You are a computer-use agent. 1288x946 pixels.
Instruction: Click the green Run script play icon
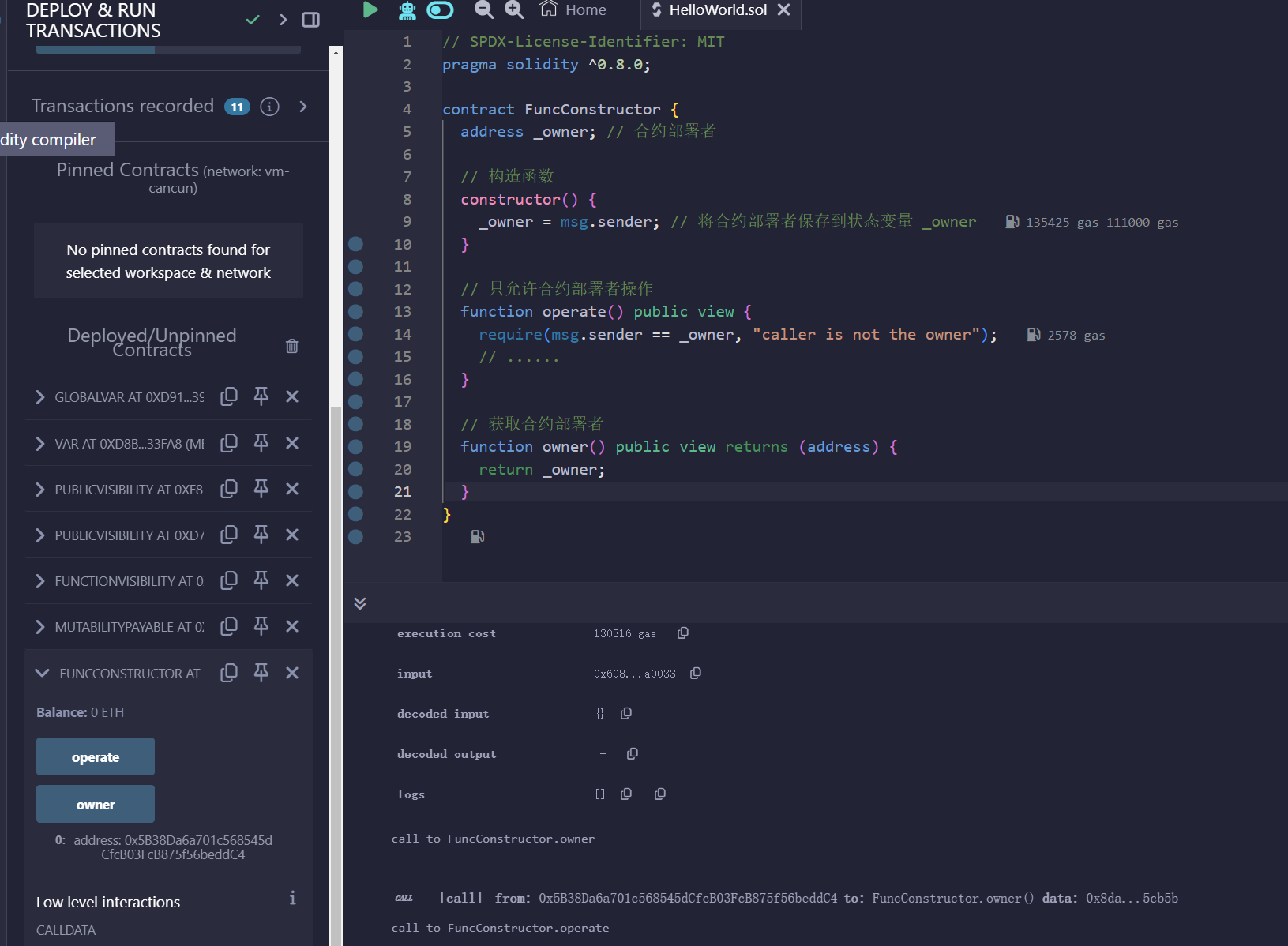pyautogui.click(x=370, y=10)
